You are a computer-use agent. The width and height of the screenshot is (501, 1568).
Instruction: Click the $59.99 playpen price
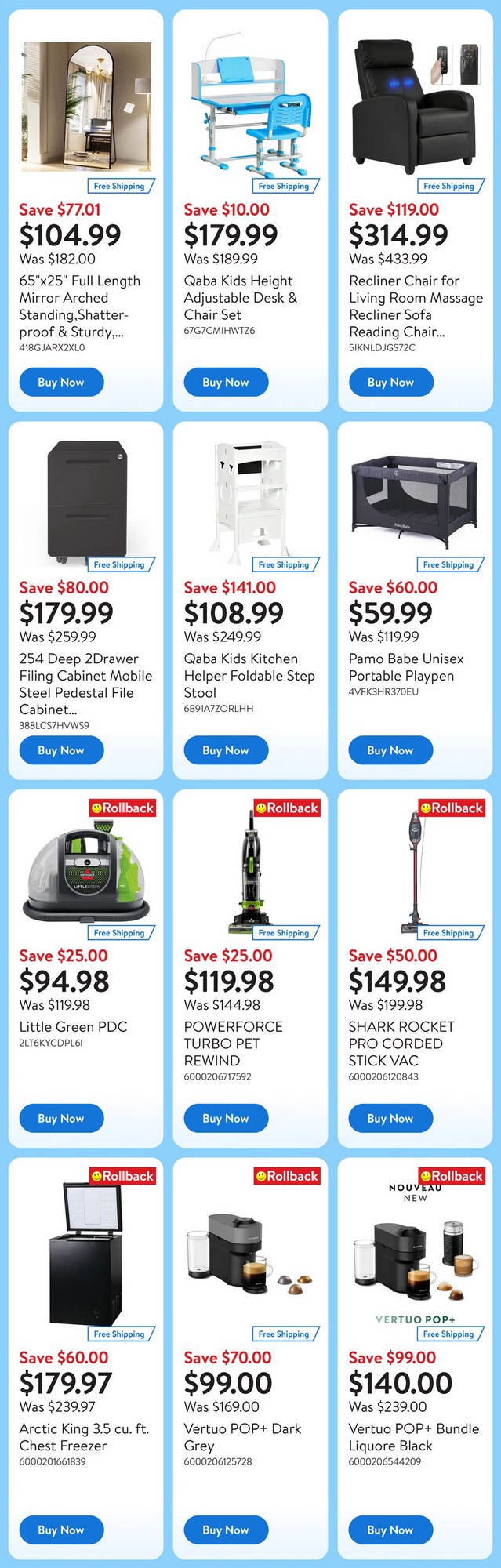[x=390, y=613]
